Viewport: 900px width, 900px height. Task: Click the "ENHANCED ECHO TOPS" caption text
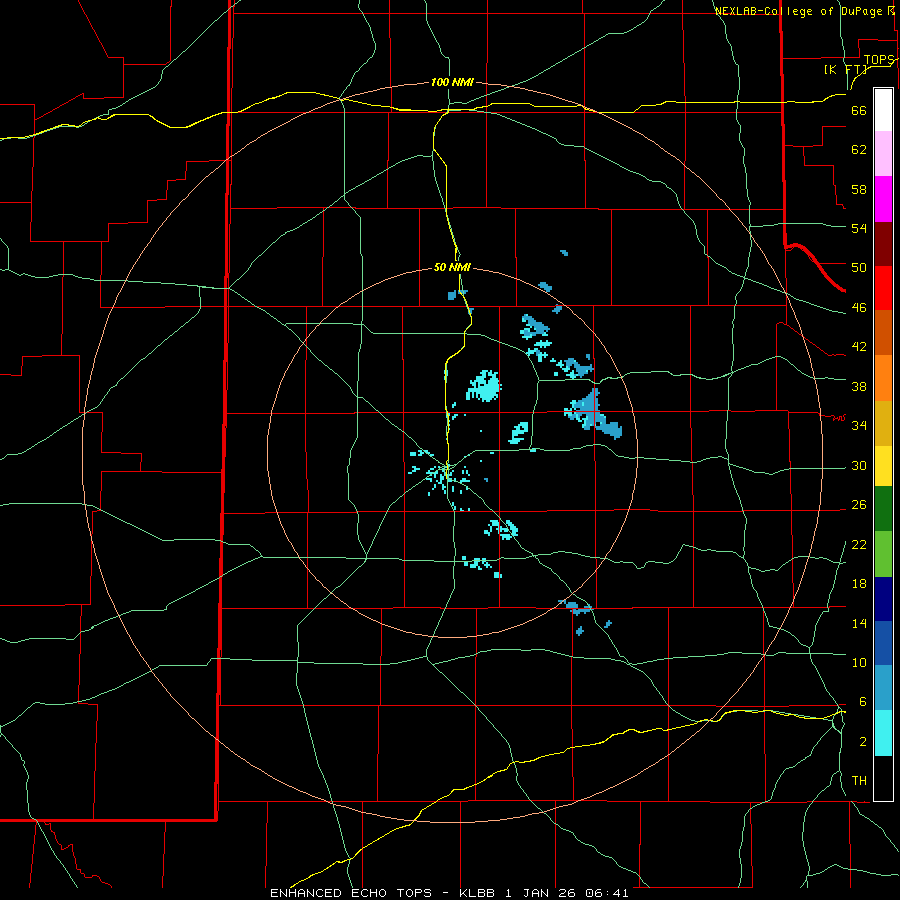(351, 893)
